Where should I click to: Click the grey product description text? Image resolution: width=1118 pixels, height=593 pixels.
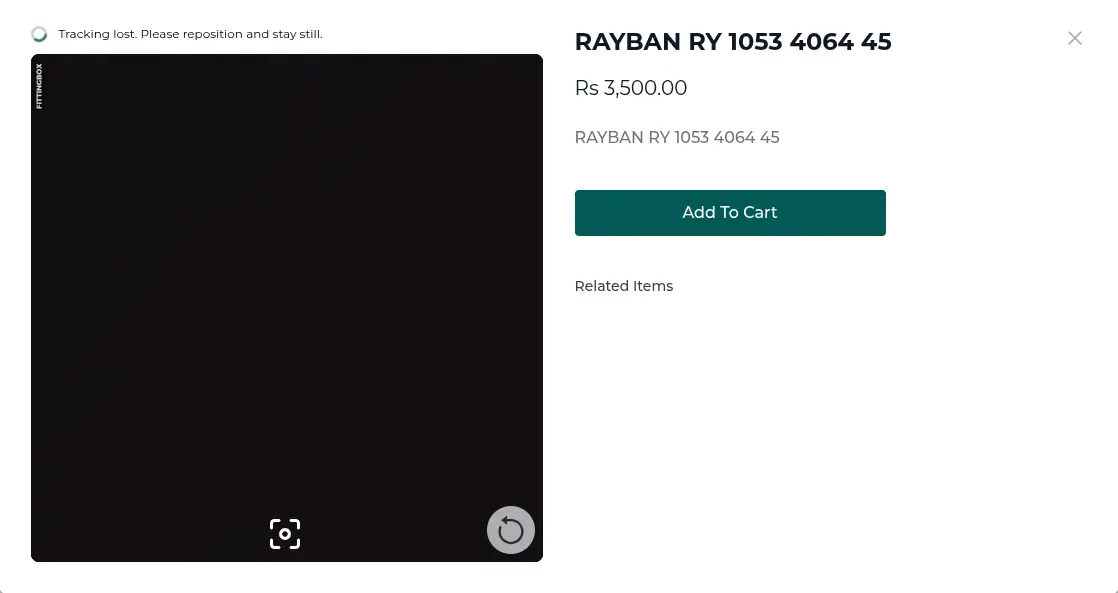pos(677,138)
